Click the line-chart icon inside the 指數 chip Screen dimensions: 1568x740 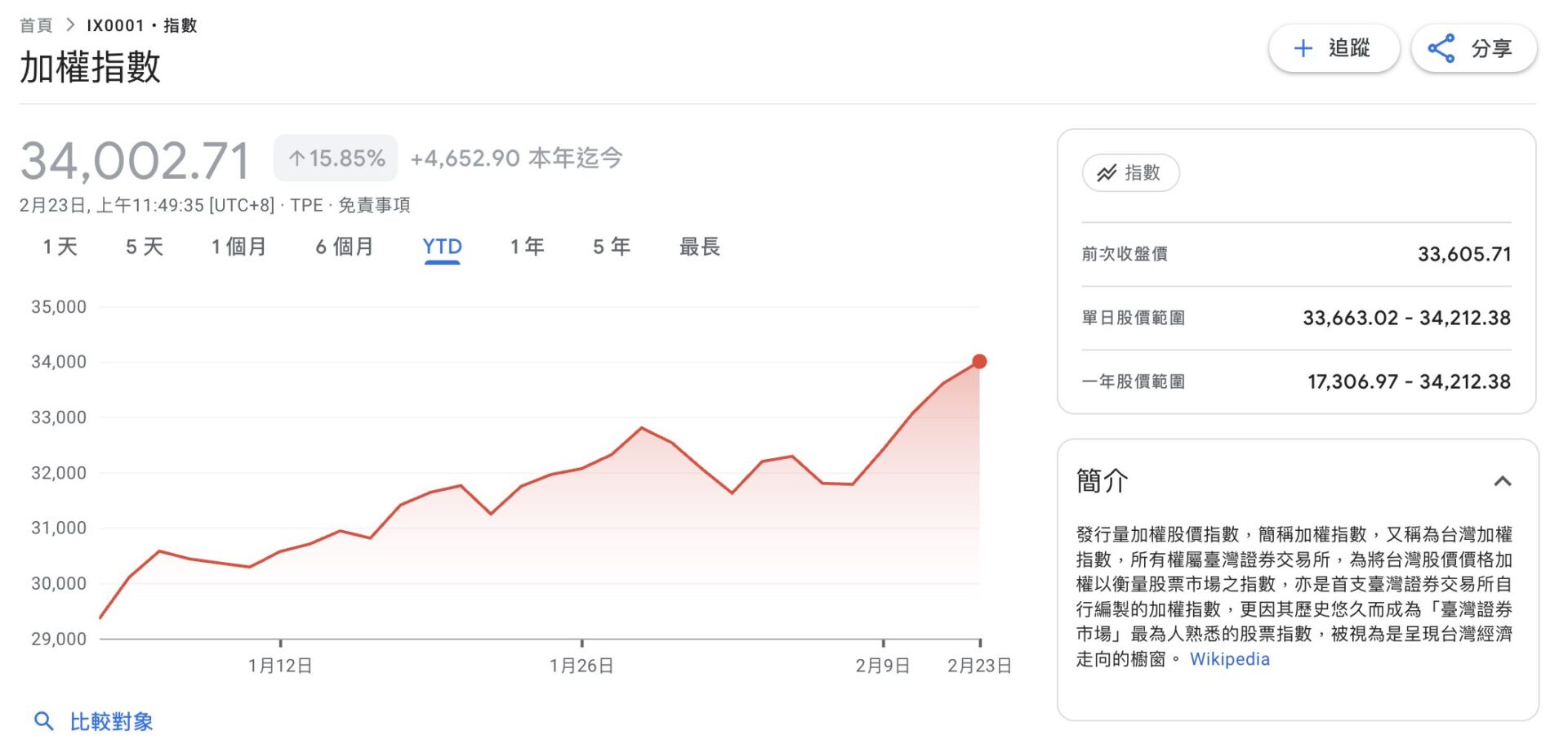click(x=1107, y=173)
